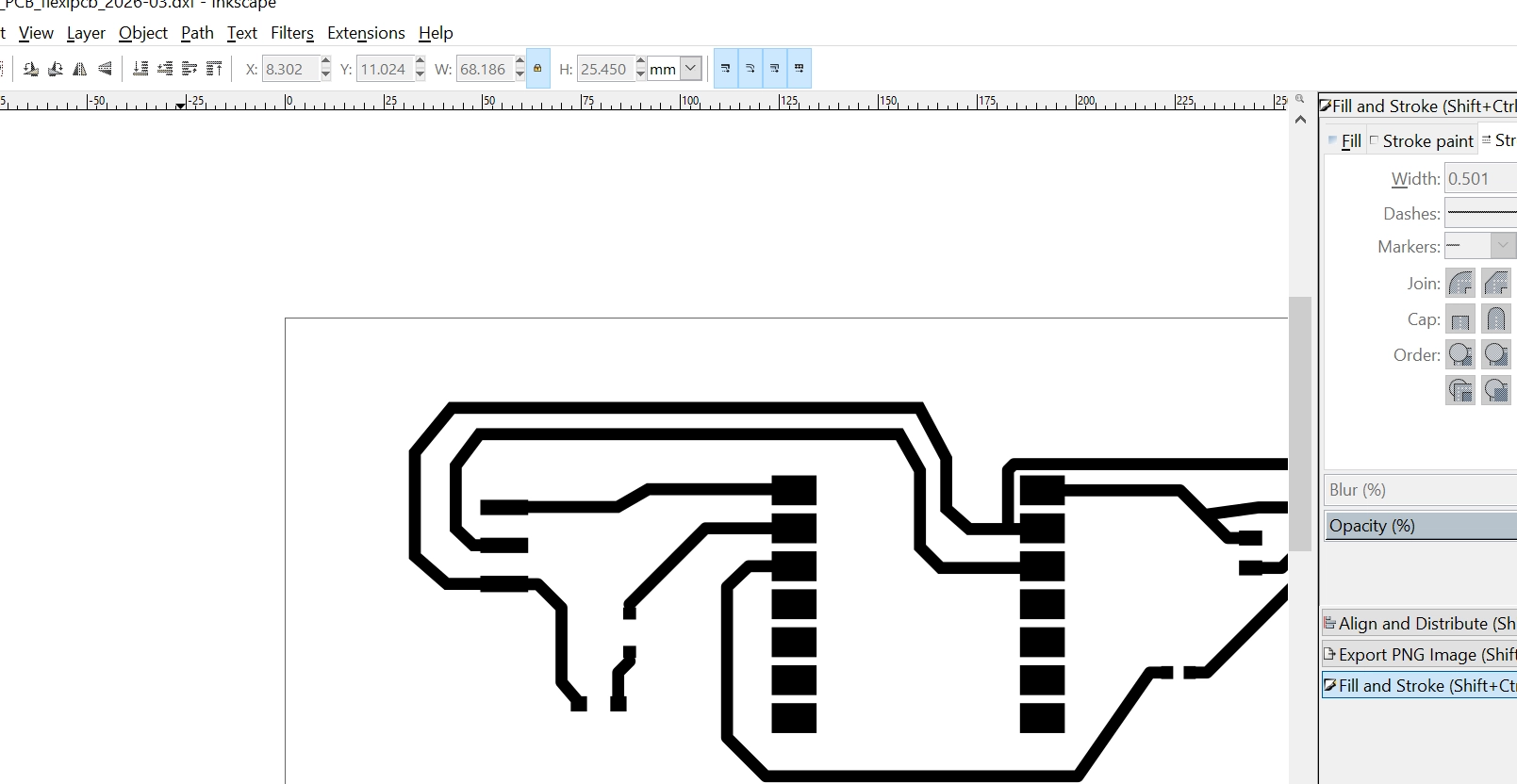Increase the W width with its up arrow
The image size is (1517, 784).
coord(519,62)
